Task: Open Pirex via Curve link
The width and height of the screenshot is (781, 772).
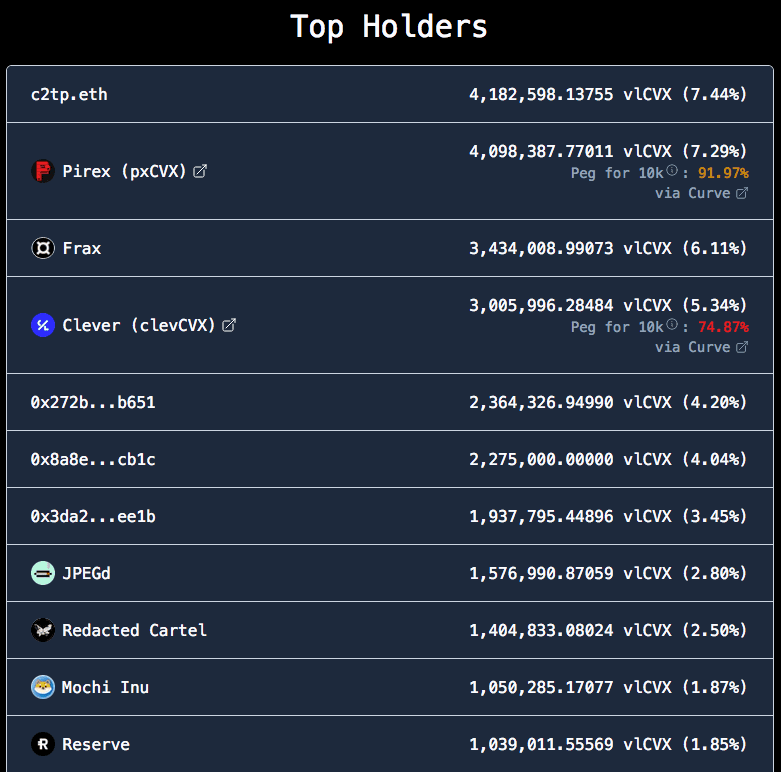Action: click(701, 193)
